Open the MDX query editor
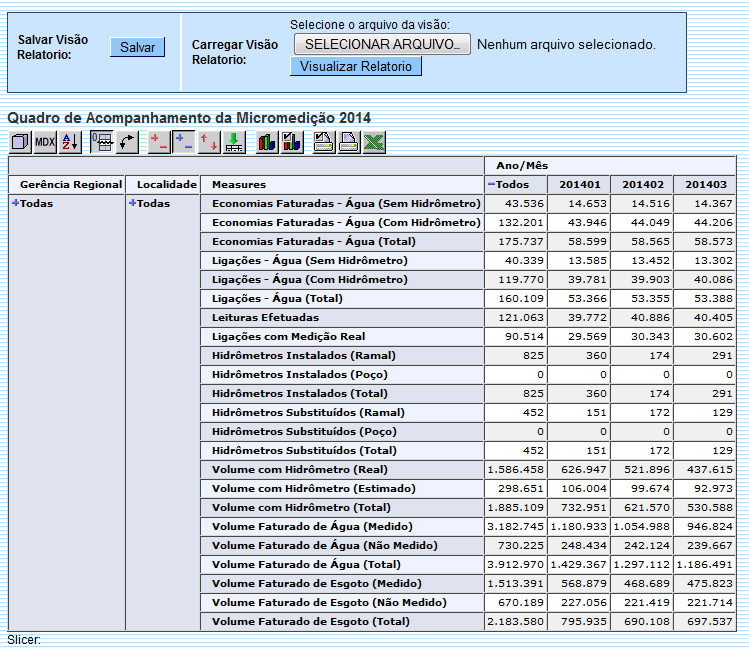 45,142
